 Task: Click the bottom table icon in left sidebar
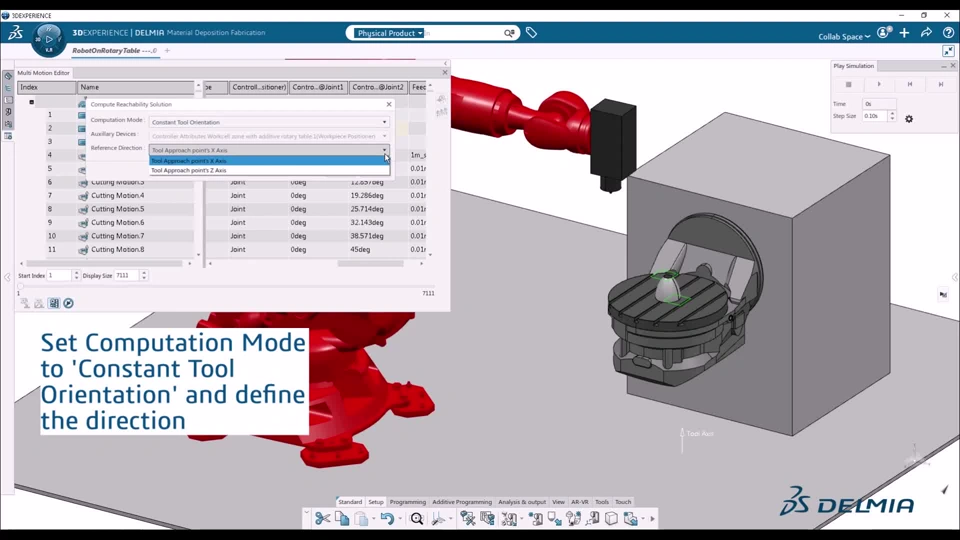click(x=8, y=135)
